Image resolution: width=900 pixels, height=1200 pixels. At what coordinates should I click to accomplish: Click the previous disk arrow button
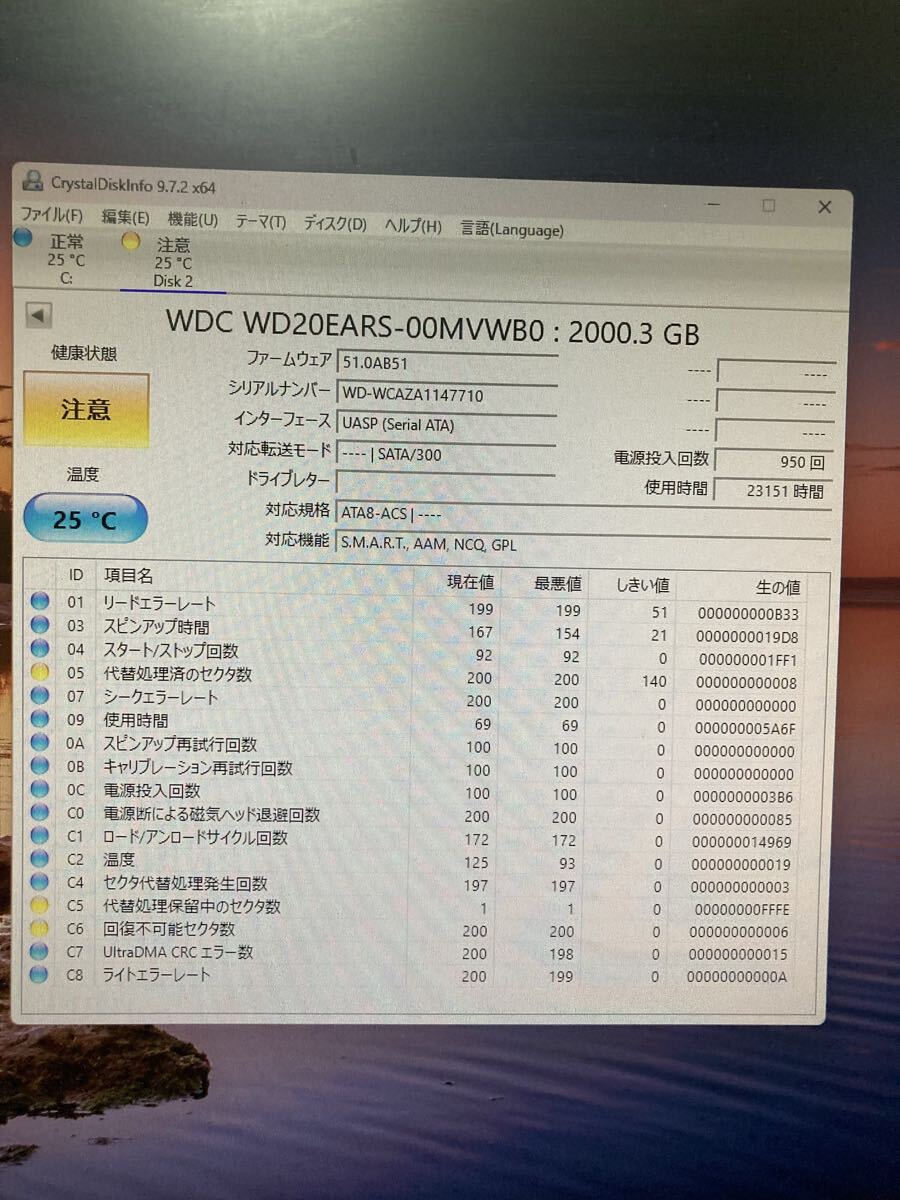(x=38, y=315)
